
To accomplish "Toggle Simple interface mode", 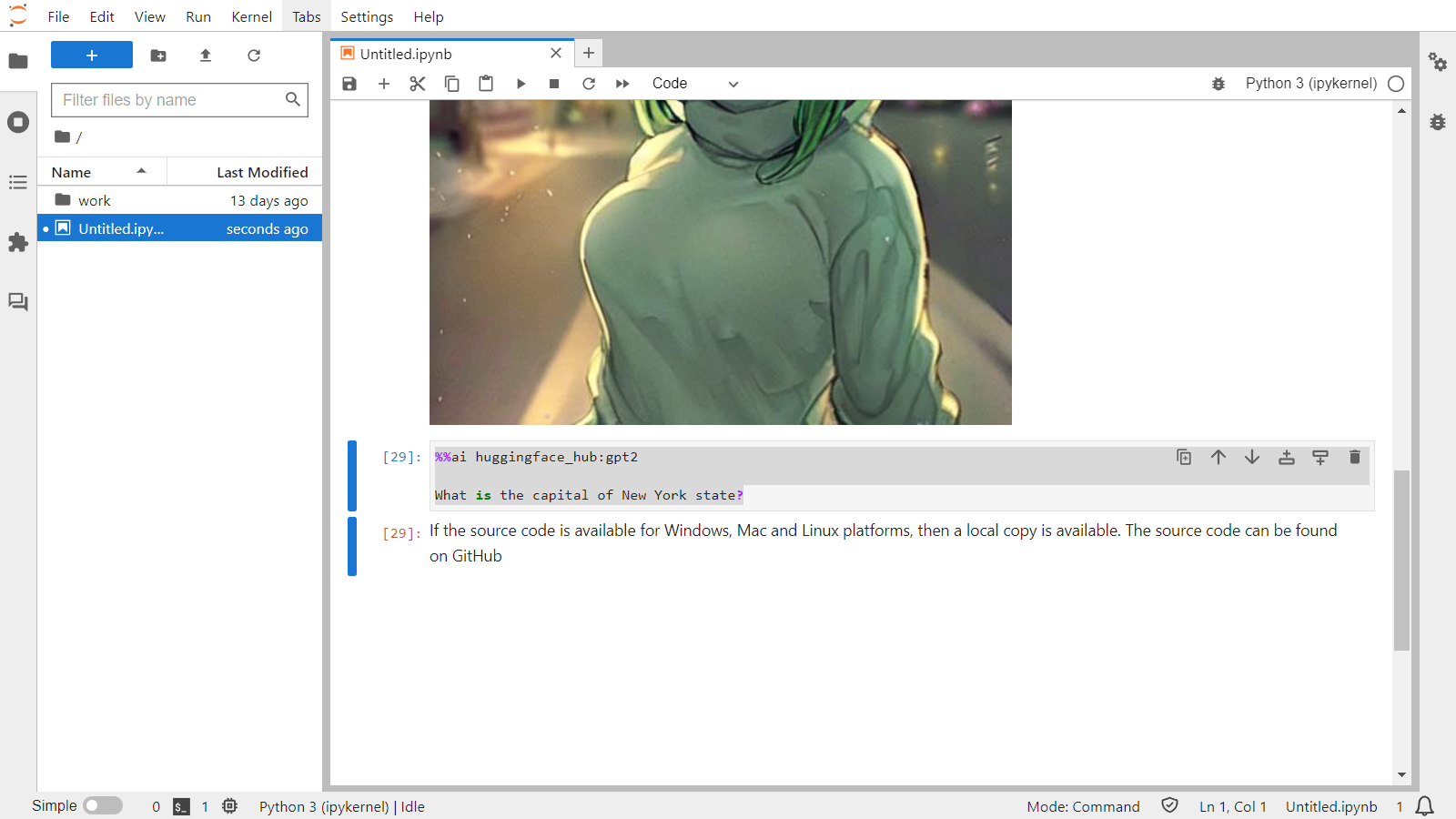I will point(102,805).
